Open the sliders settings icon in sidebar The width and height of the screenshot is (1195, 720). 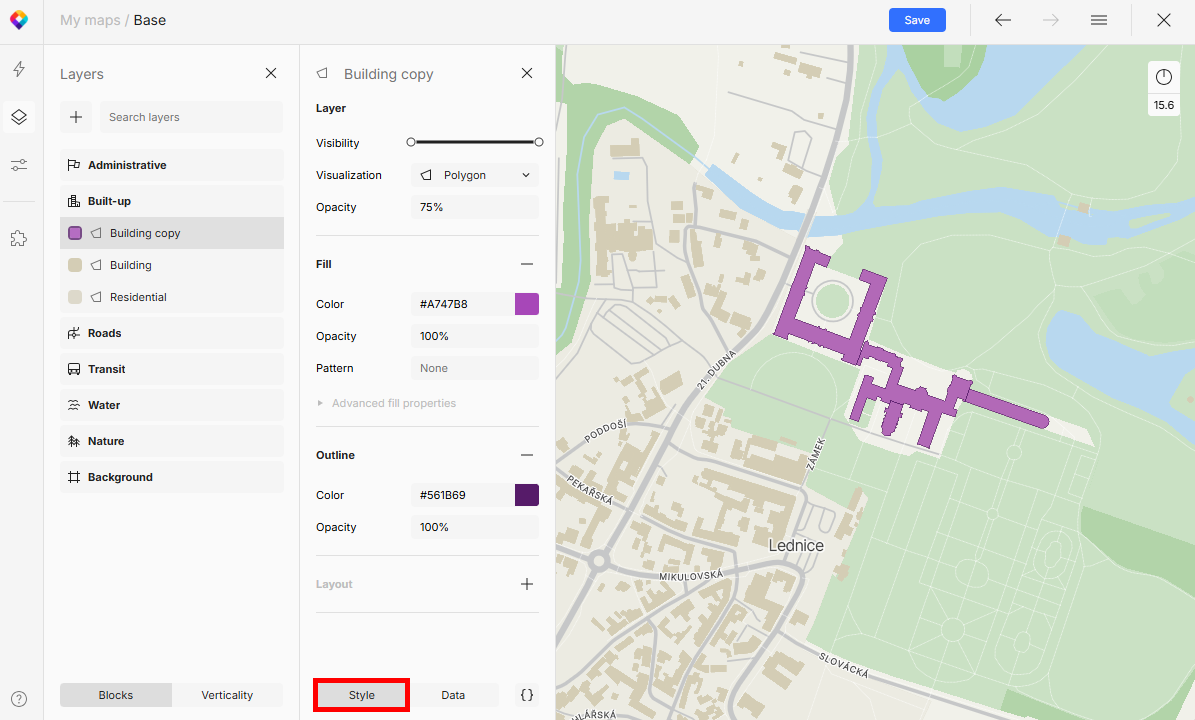(x=19, y=165)
